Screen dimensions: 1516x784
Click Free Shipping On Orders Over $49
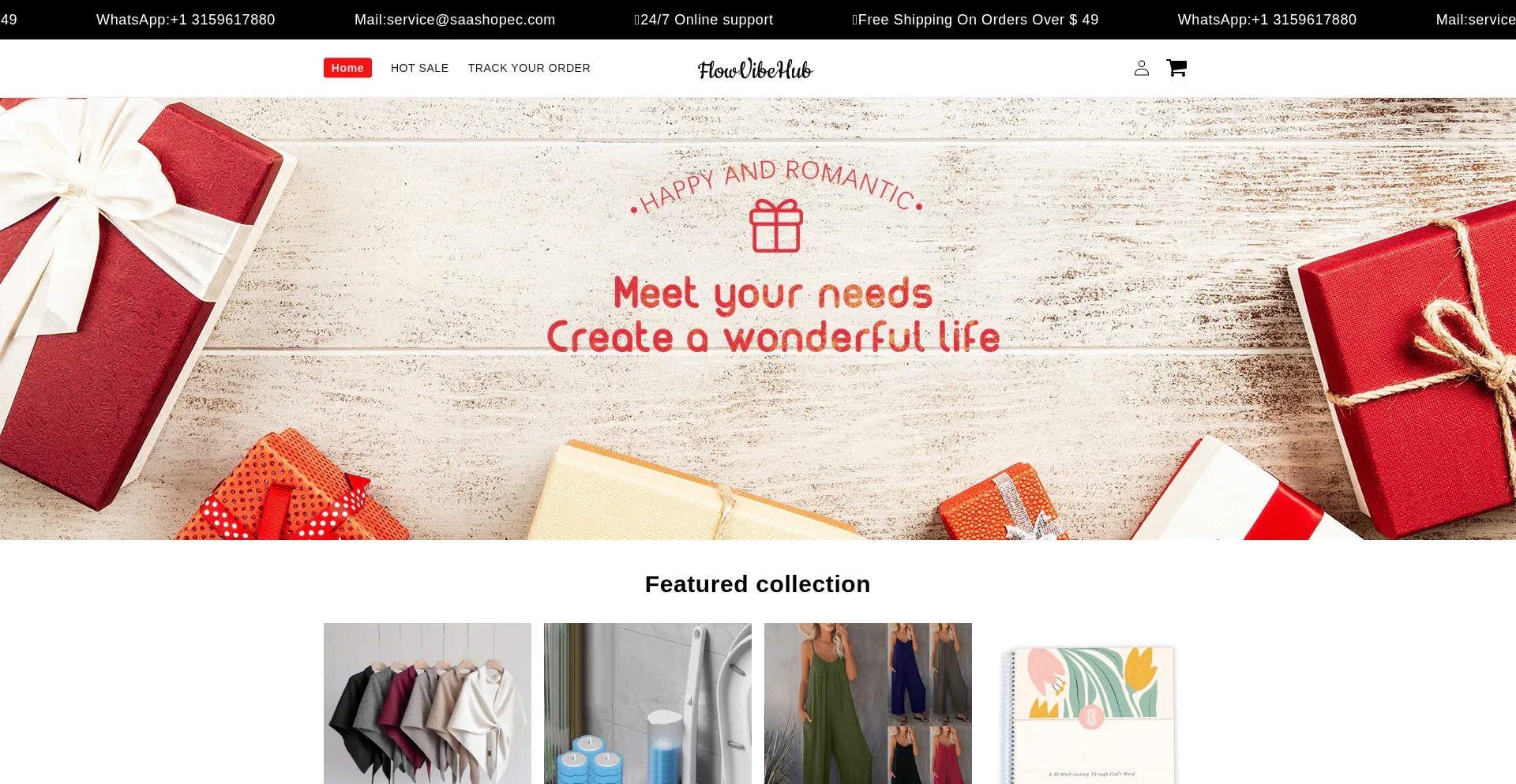tap(975, 20)
